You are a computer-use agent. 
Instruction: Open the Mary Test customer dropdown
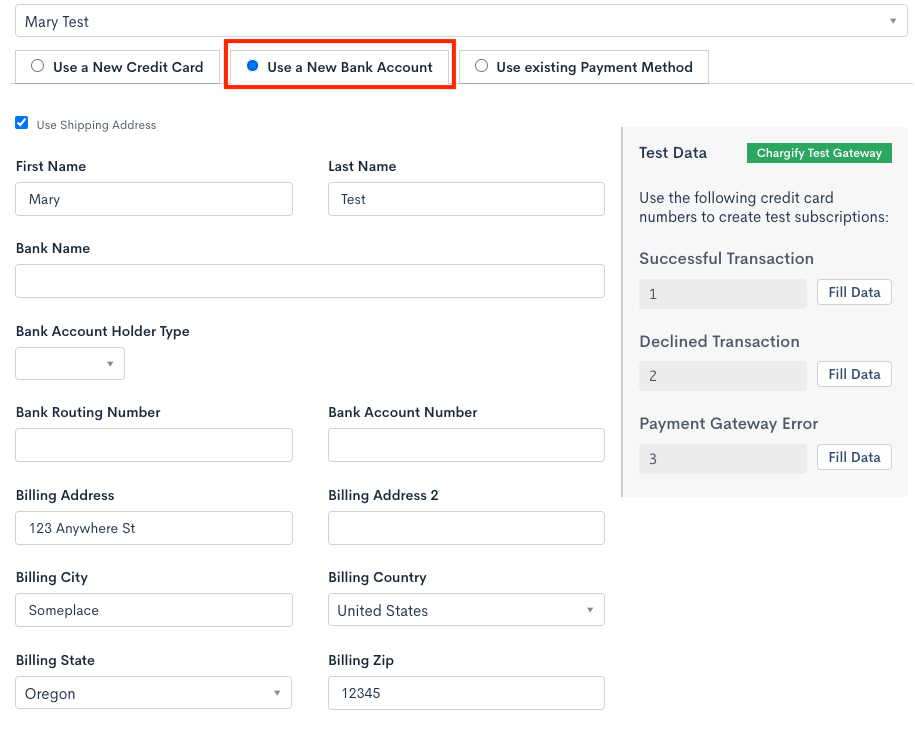click(461, 21)
